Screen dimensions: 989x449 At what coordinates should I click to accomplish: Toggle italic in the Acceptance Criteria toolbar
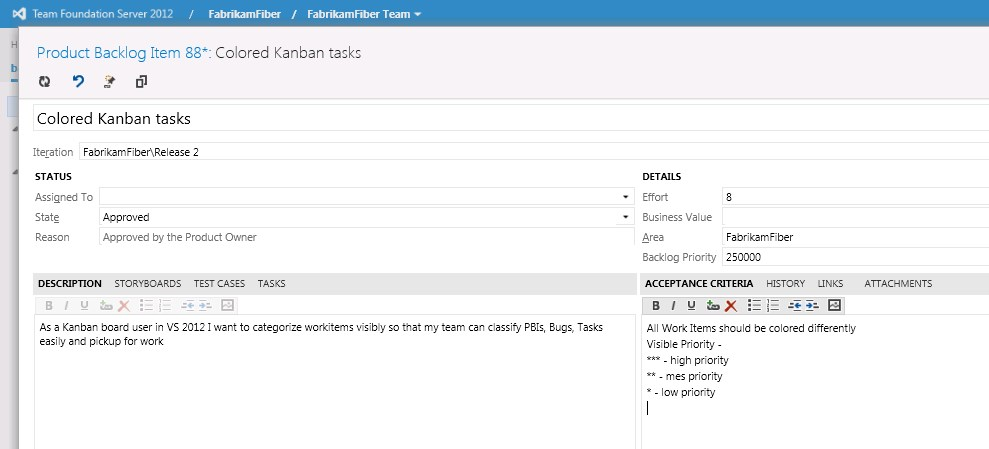[673, 306]
